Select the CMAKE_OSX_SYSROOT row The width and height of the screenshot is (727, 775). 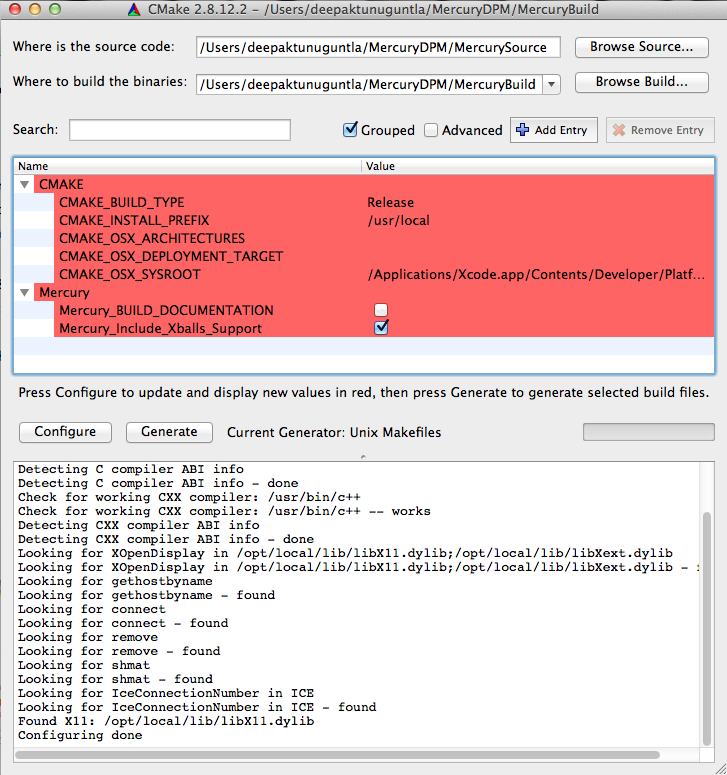click(x=364, y=274)
